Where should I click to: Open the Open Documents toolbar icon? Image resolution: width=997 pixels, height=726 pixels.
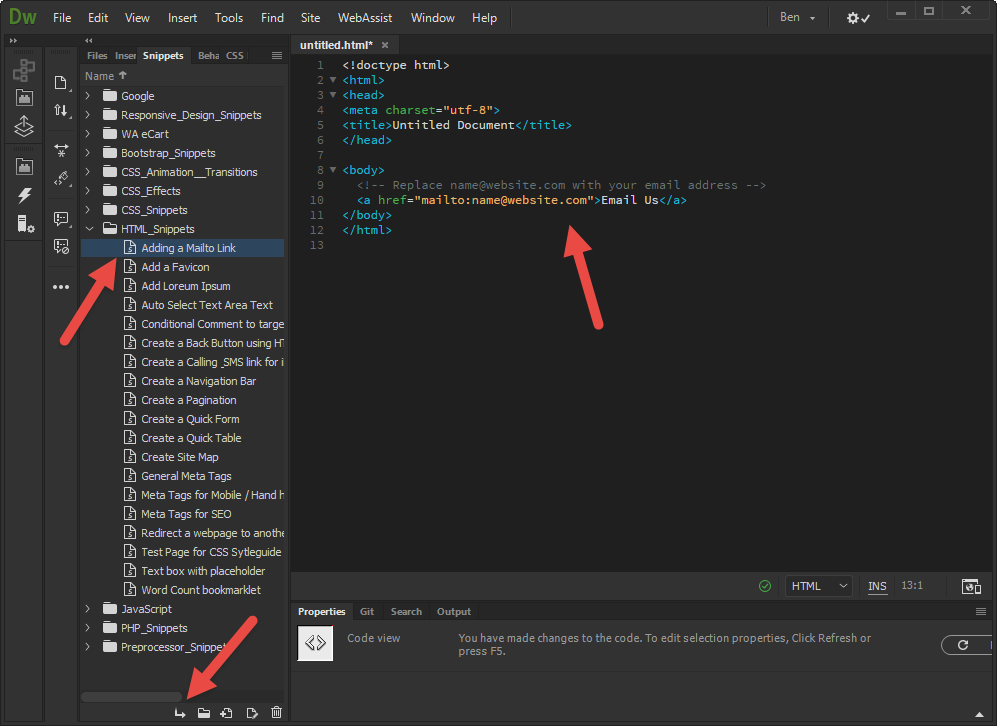[x=61, y=82]
